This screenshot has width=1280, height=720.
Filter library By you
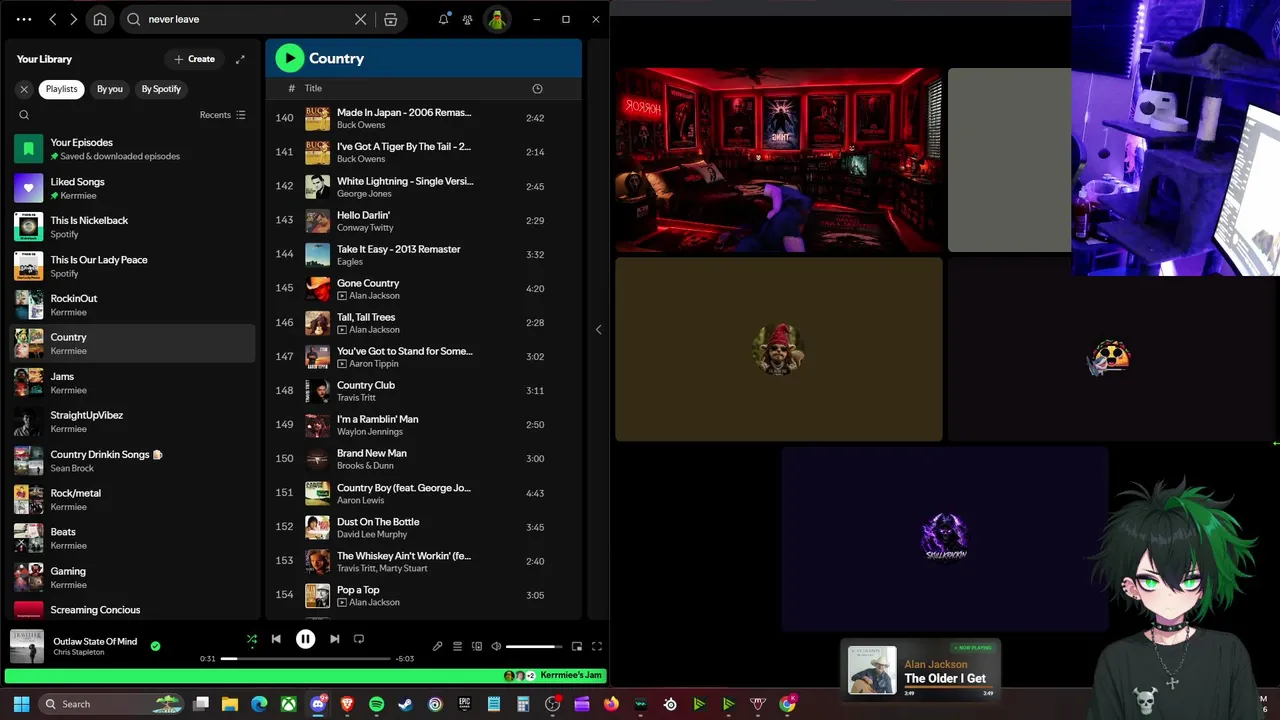point(110,89)
